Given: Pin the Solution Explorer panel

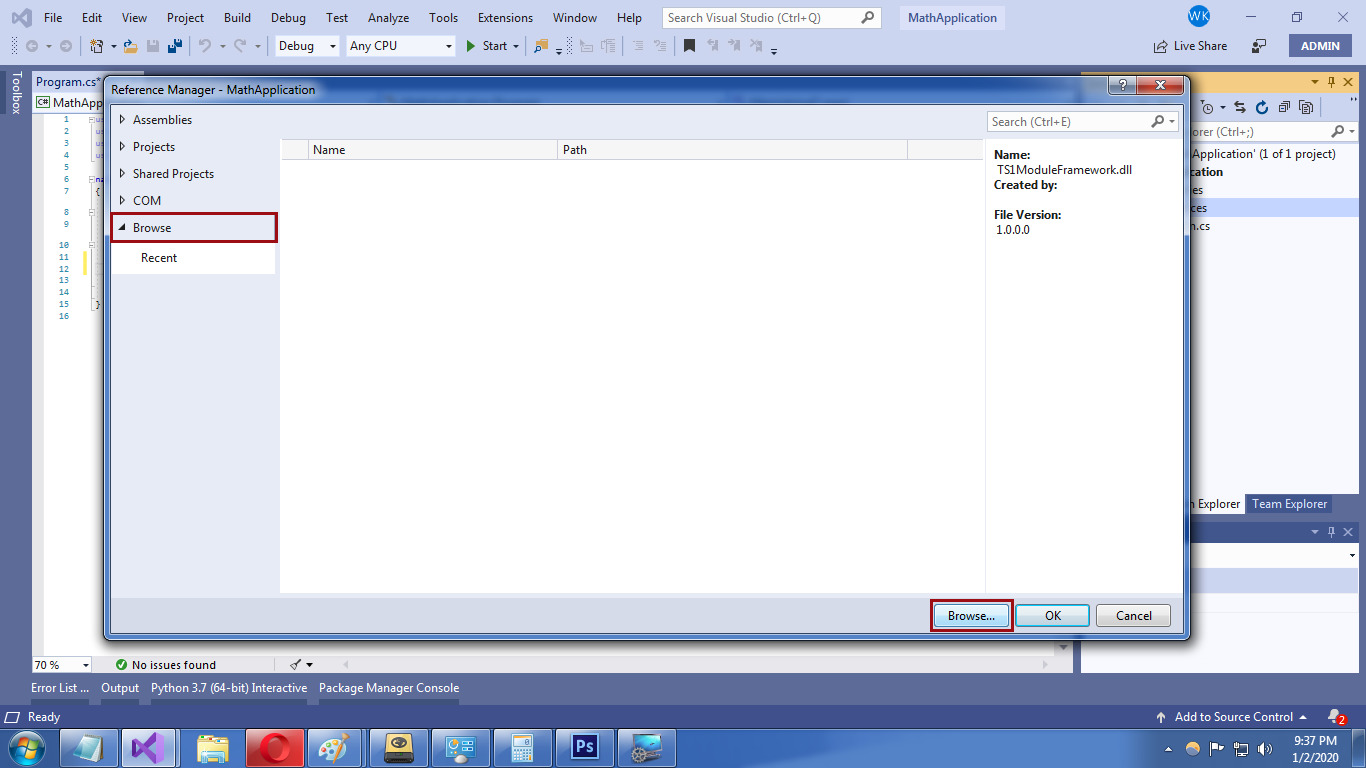Looking at the screenshot, I should pyautogui.click(x=1332, y=82).
